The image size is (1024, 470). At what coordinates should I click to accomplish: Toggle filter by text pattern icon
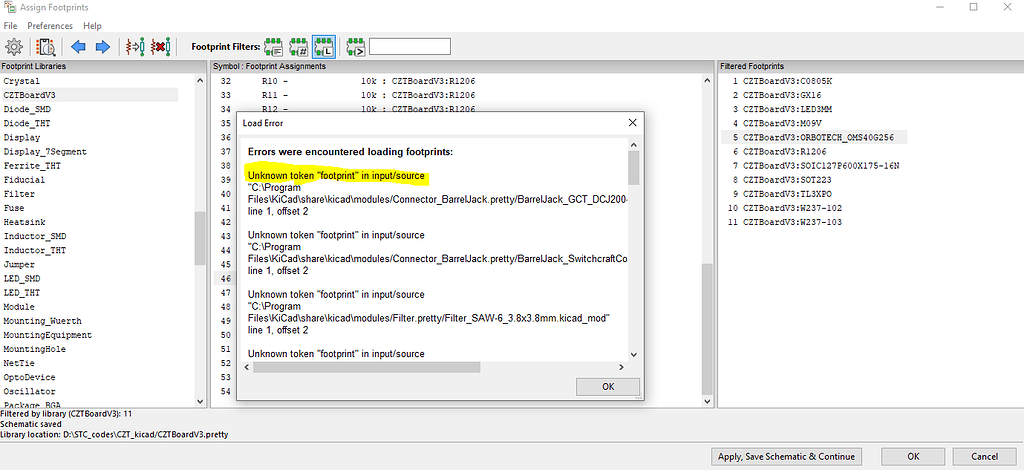pyautogui.click(x=356, y=46)
